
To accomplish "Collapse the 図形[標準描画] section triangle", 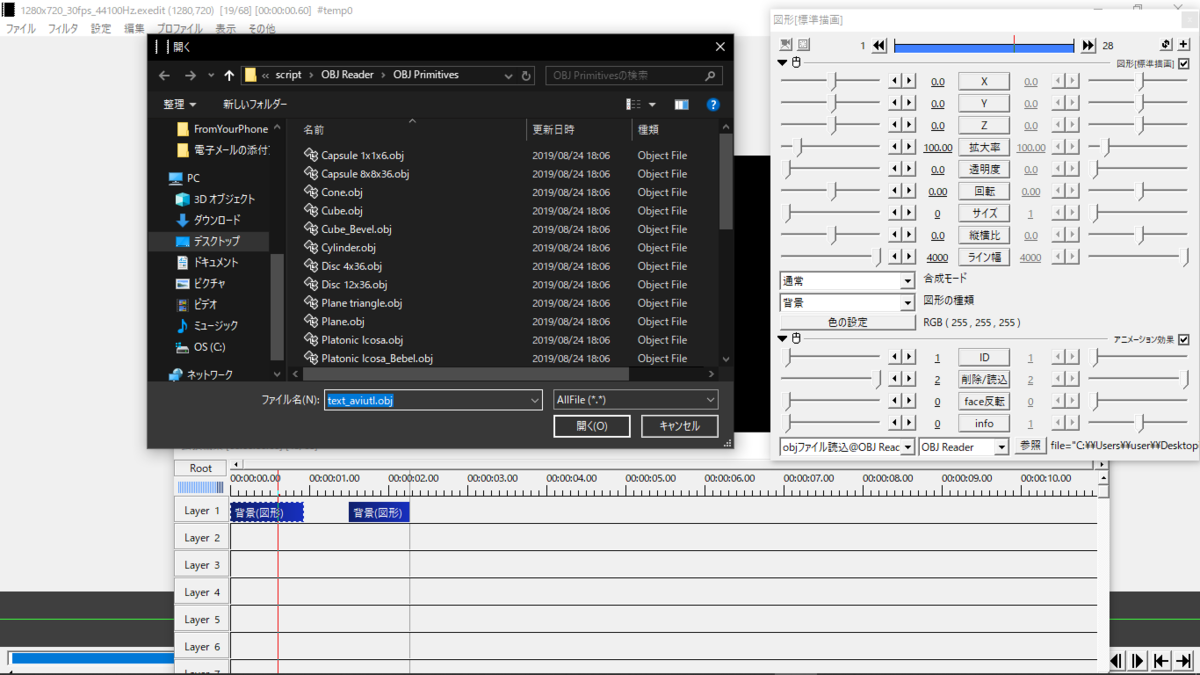I will (x=783, y=63).
